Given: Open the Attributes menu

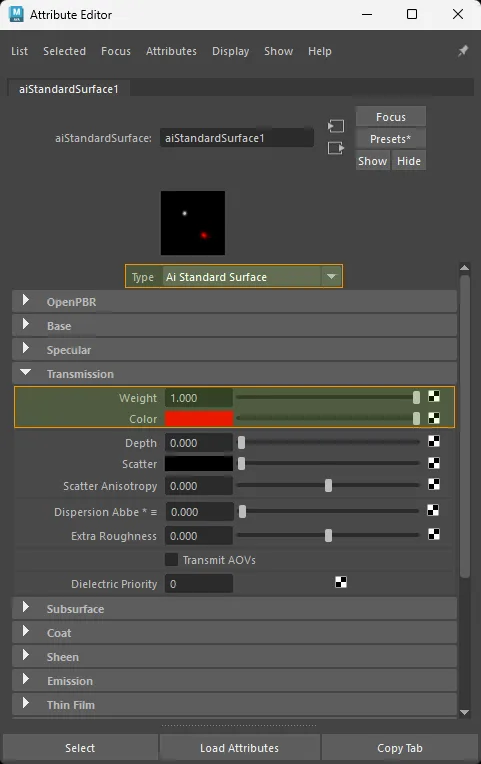Looking at the screenshot, I should tap(172, 51).
